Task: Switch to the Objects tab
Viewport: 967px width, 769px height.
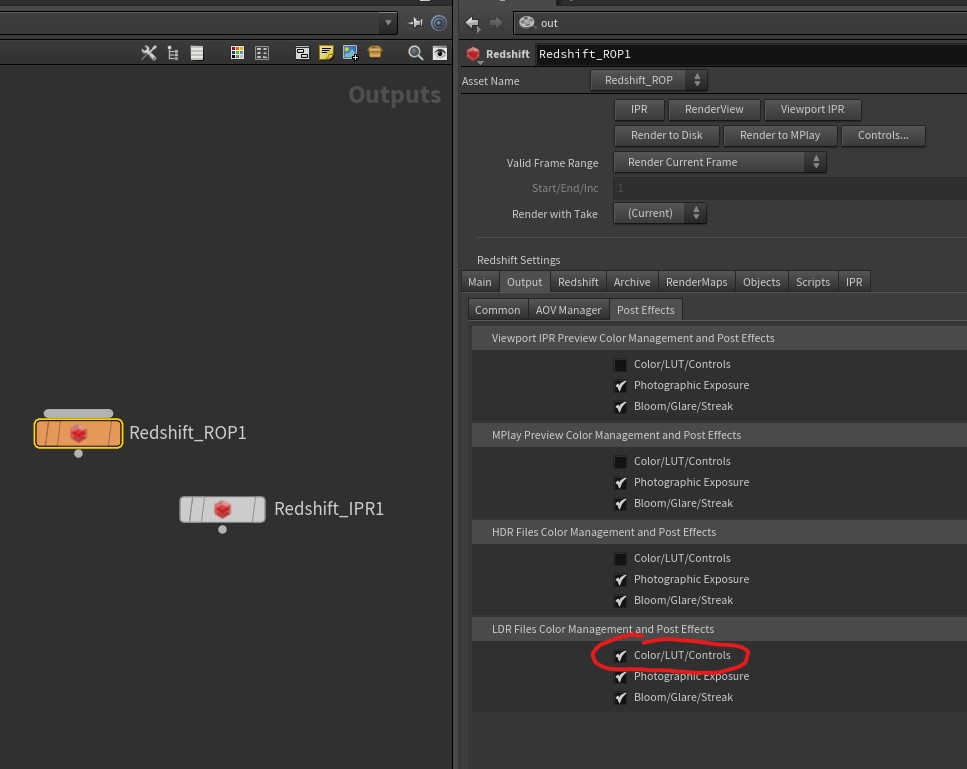Action: pyautogui.click(x=761, y=282)
